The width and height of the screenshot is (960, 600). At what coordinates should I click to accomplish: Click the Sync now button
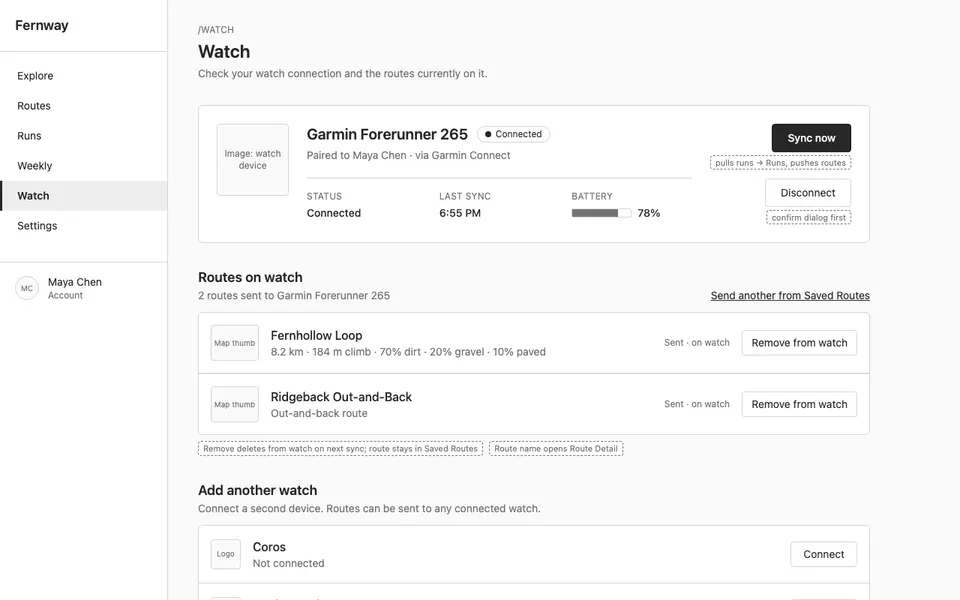click(811, 138)
